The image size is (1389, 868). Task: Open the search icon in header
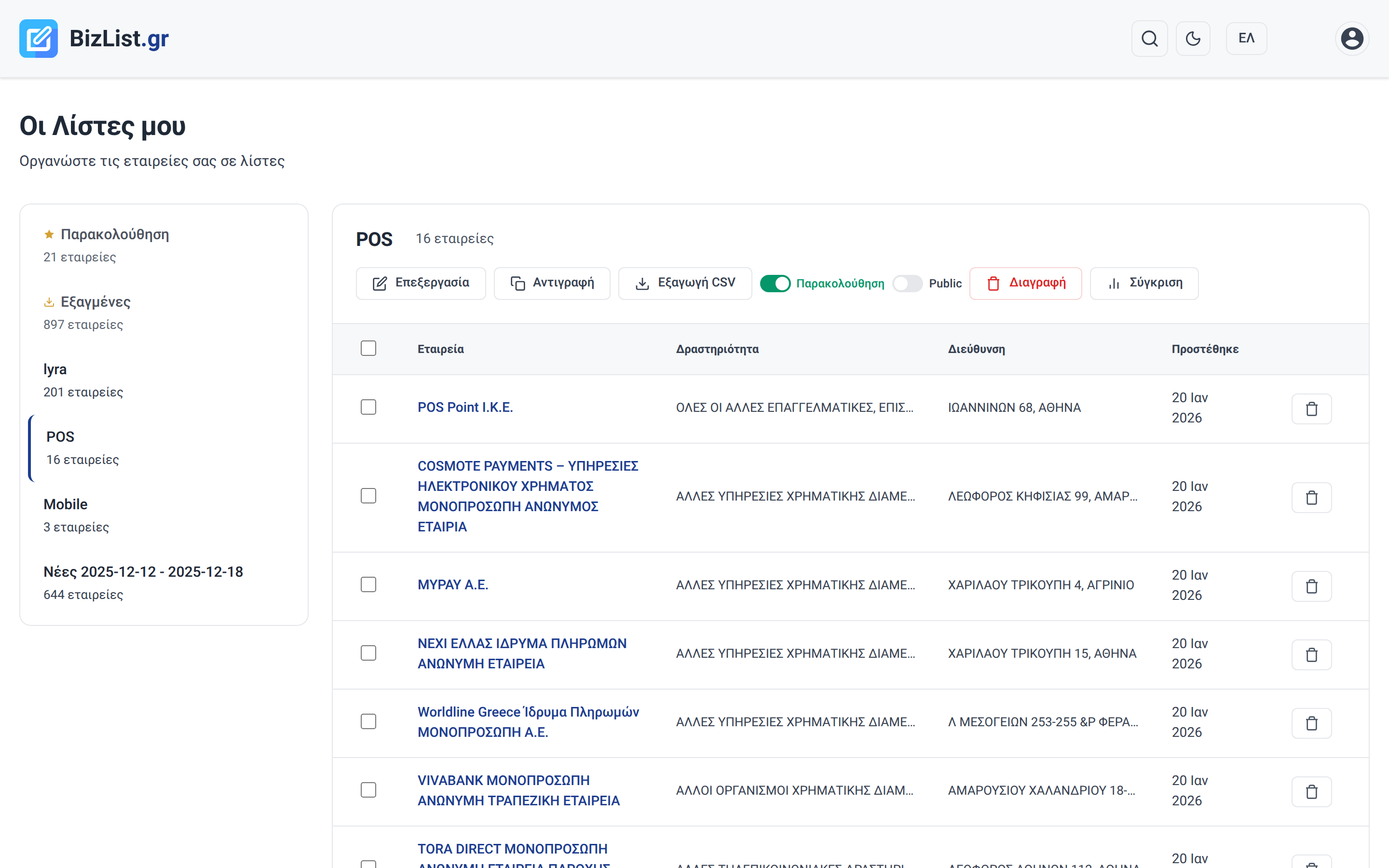[x=1149, y=39]
